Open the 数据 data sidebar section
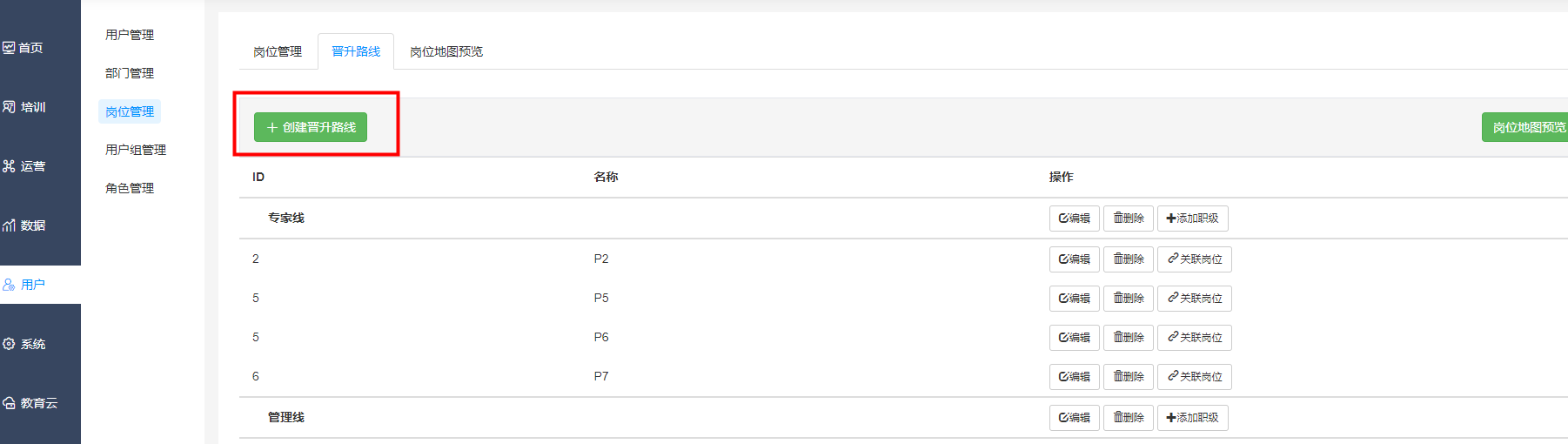1568x444 pixels. pos(24,225)
